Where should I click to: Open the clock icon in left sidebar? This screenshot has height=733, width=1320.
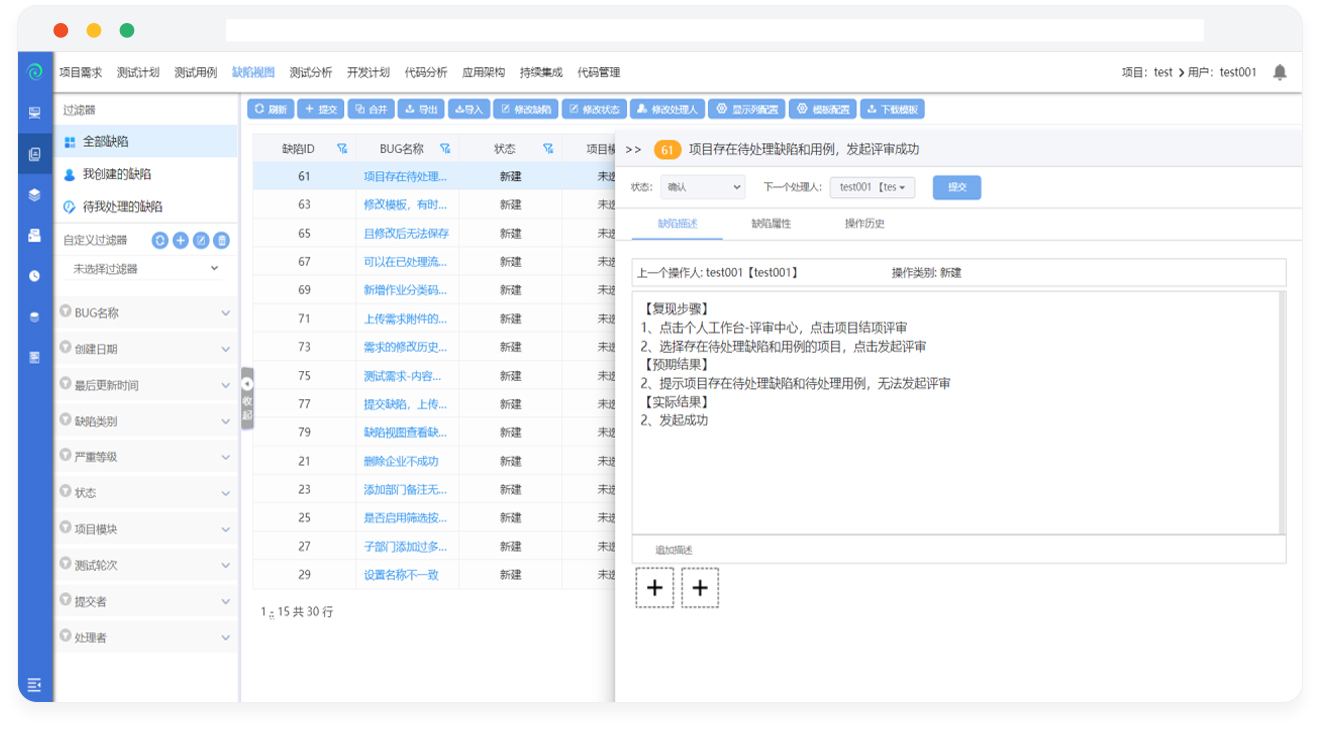click(35, 276)
